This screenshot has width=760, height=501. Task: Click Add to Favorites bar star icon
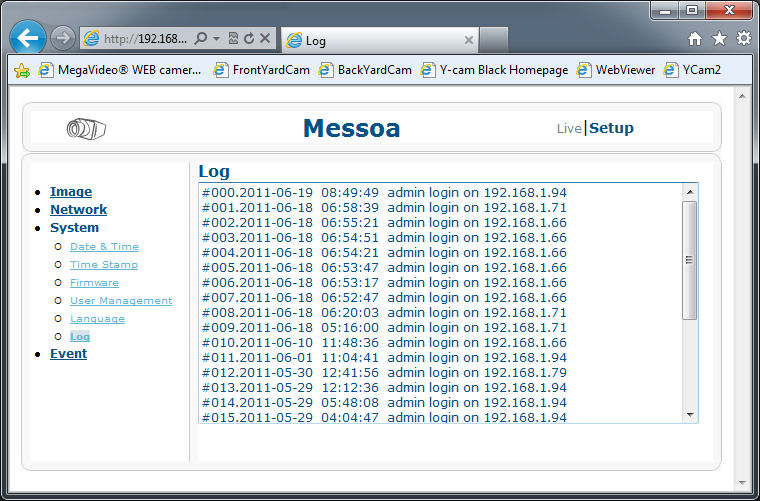click(x=22, y=70)
